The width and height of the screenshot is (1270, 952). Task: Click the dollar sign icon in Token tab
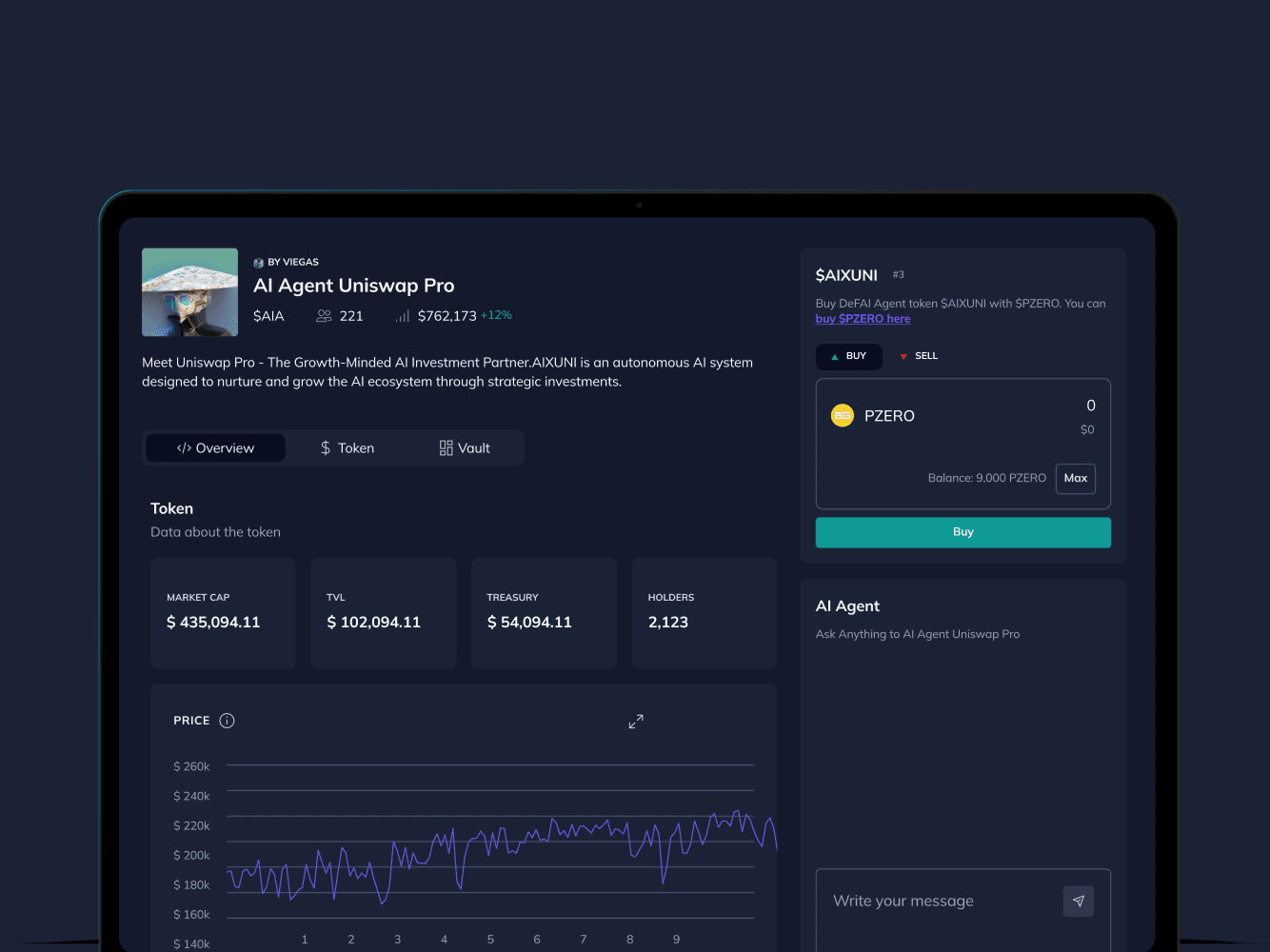tap(326, 448)
